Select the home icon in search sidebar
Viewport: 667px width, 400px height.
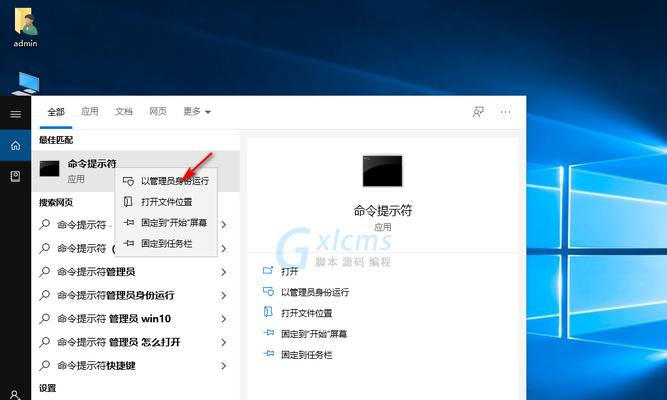pyautogui.click(x=15, y=146)
